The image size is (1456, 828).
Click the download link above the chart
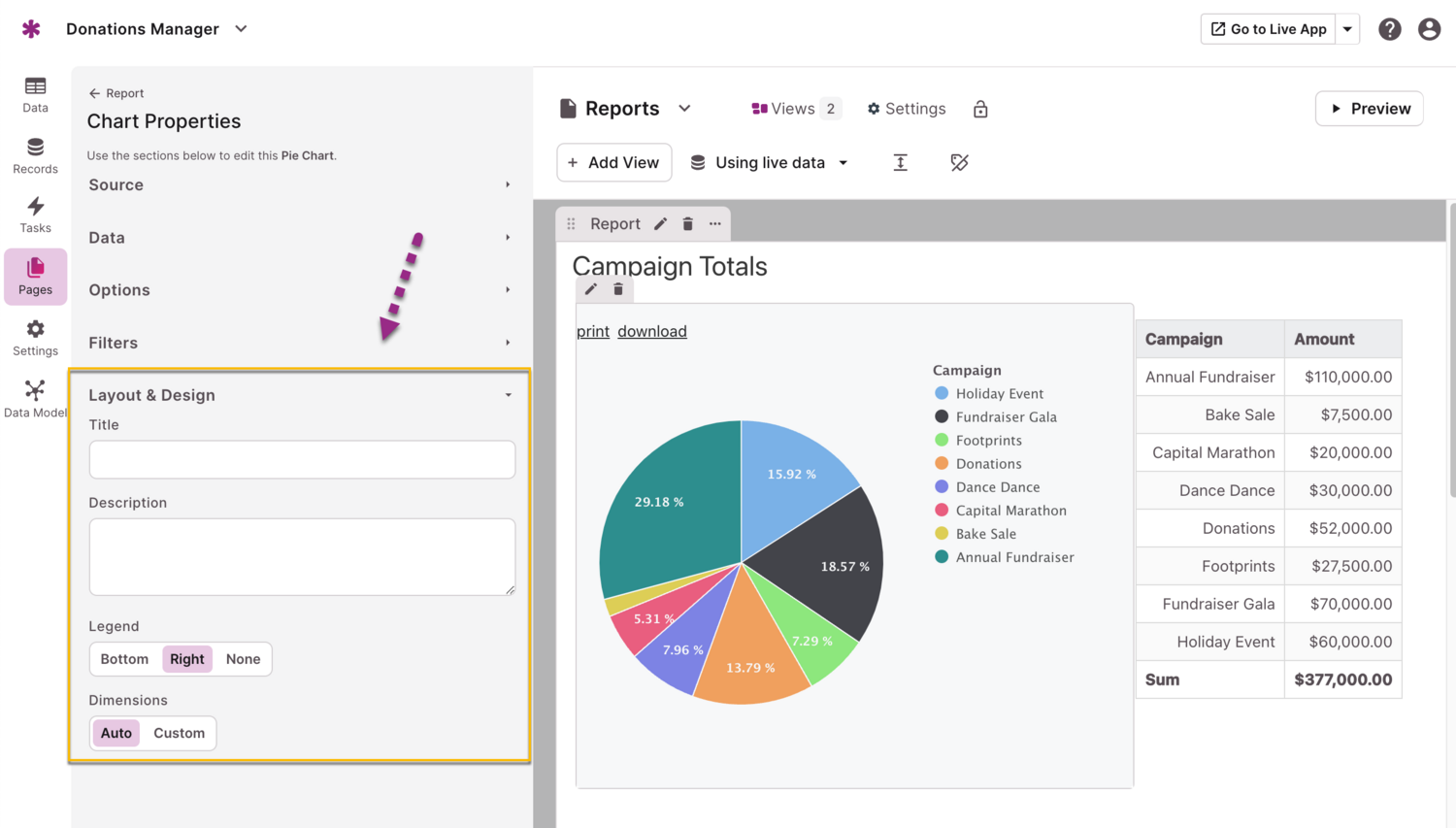click(x=651, y=331)
